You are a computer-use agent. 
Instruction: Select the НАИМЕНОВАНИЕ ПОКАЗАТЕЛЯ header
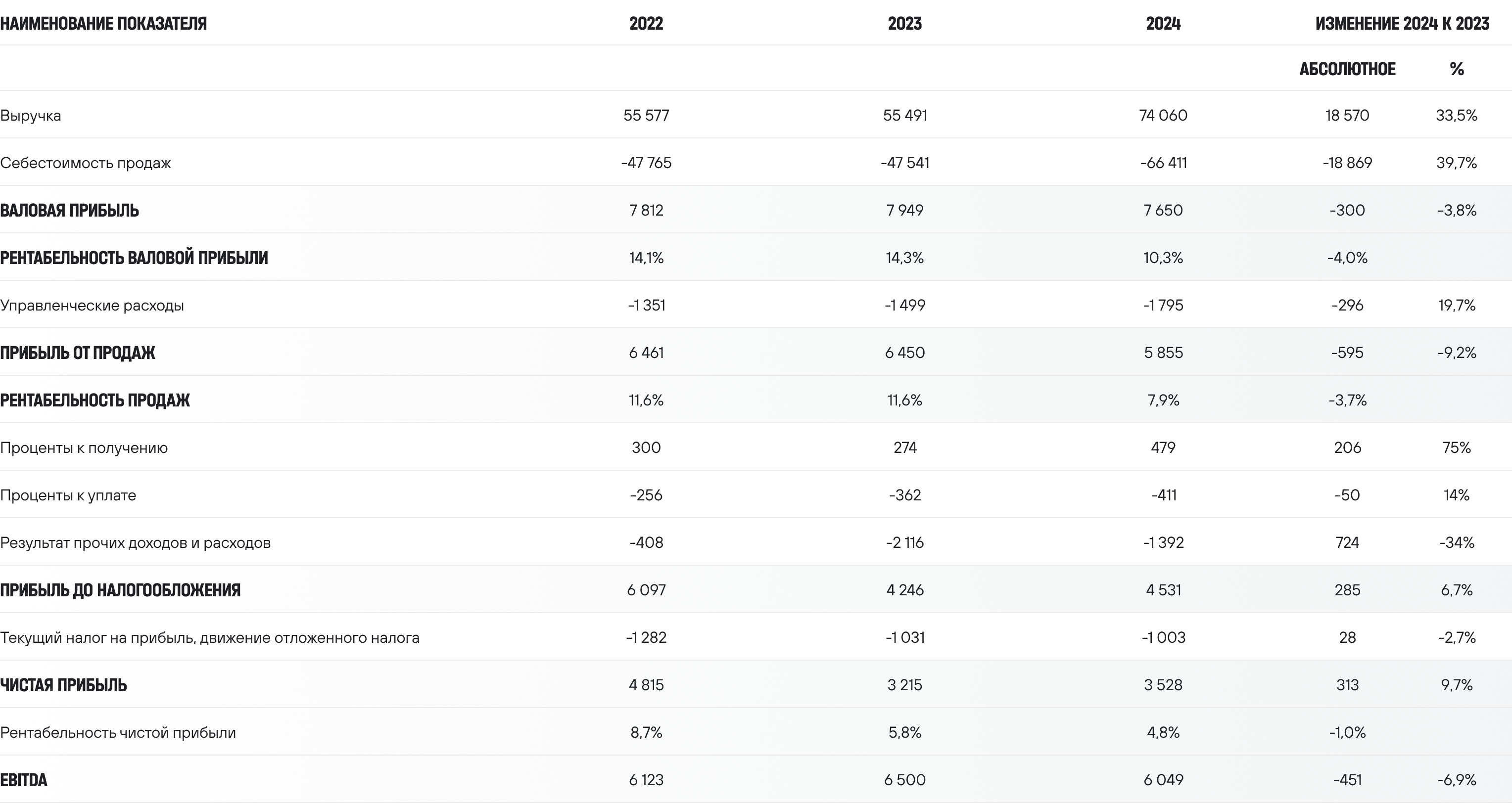point(103,23)
